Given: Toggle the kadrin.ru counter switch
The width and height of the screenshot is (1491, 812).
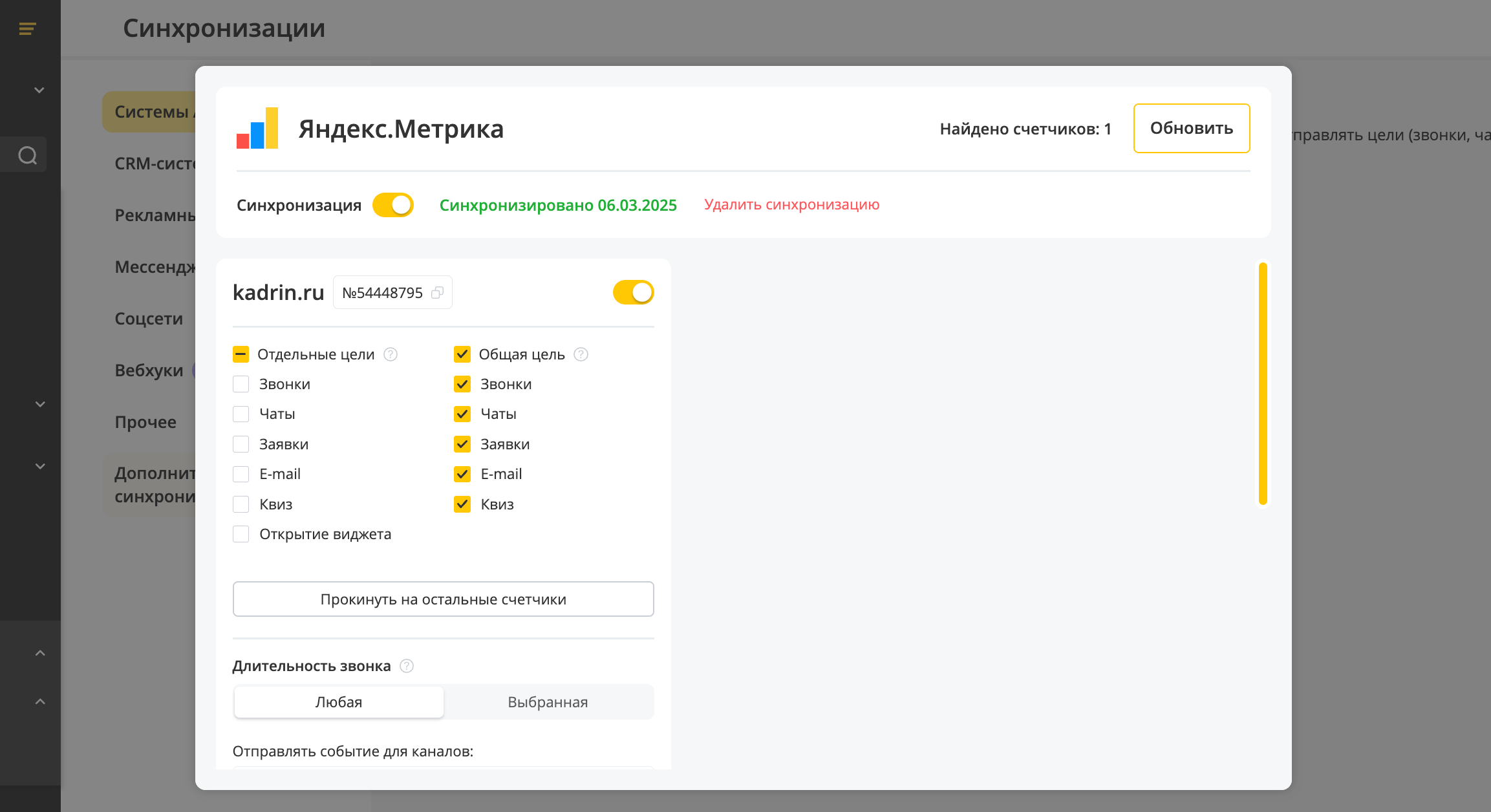Looking at the screenshot, I should (634, 292).
